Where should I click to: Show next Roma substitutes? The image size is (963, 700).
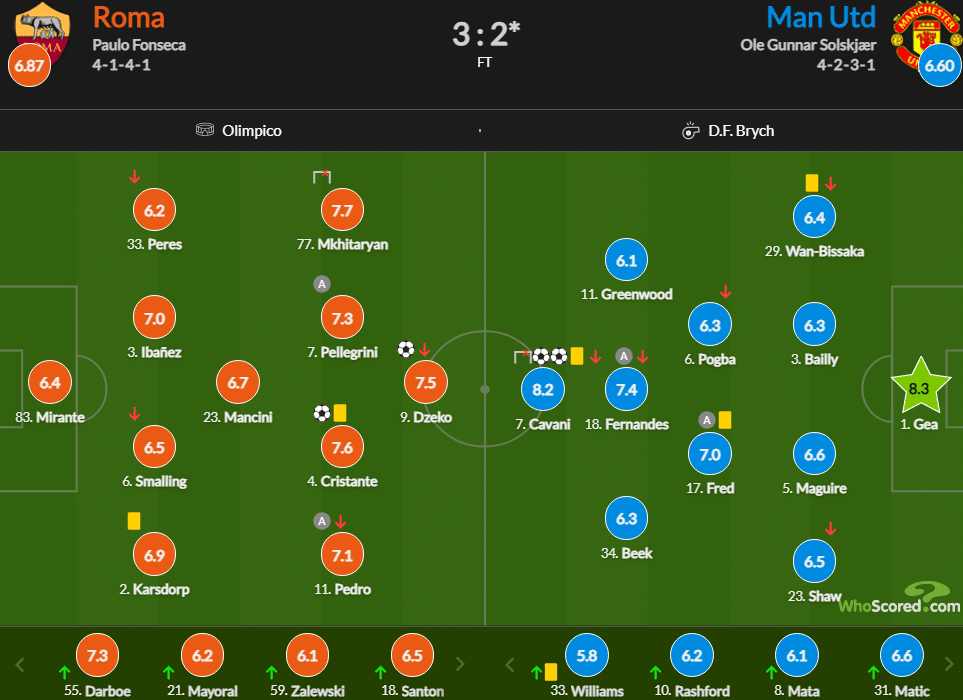click(x=460, y=664)
